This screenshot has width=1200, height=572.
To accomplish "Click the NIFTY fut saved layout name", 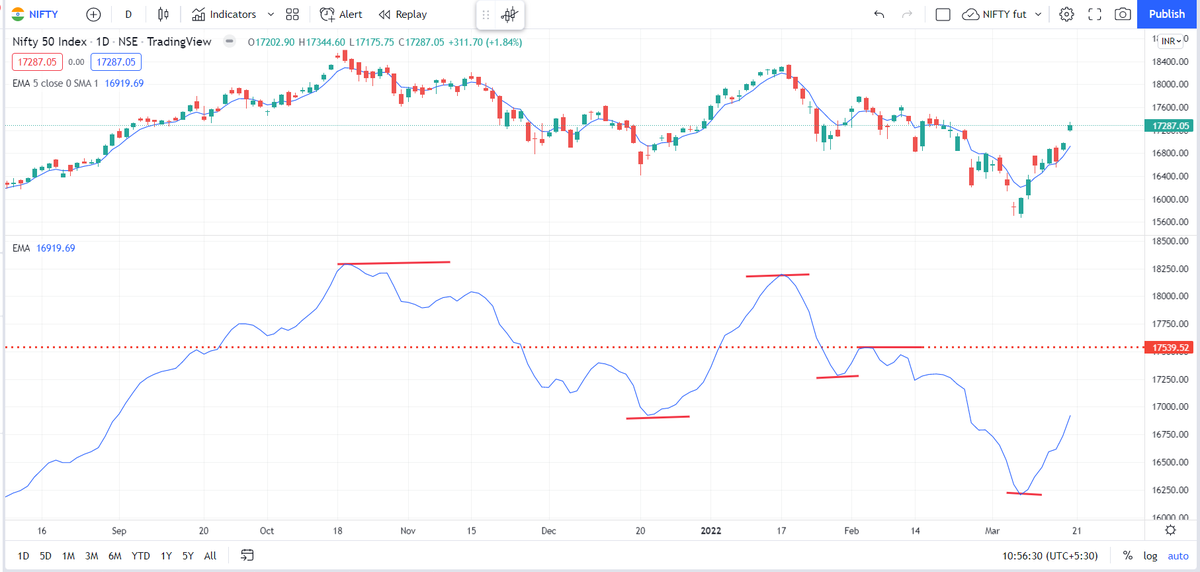I will (x=1006, y=14).
